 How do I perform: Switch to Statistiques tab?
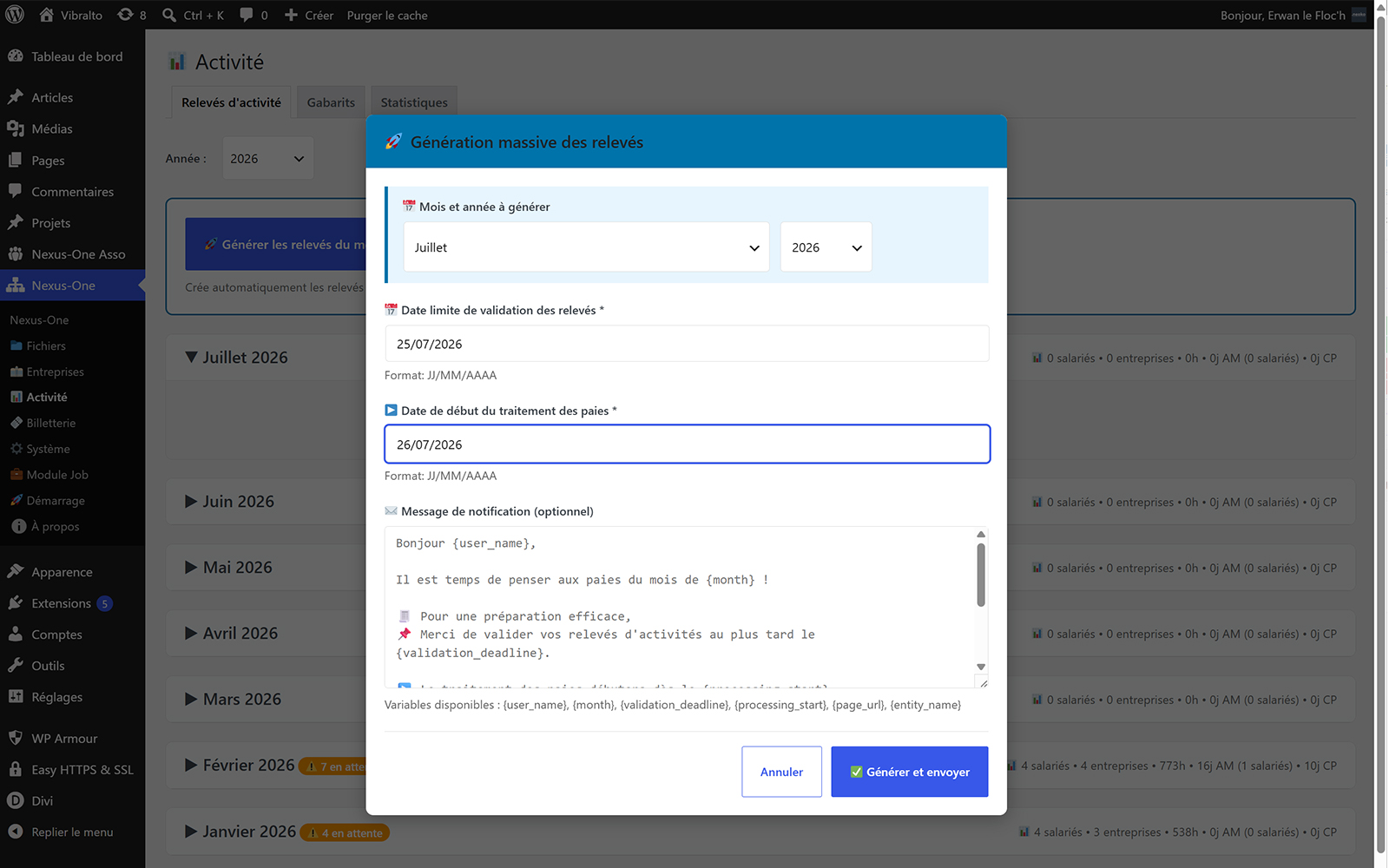pos(414,102)
